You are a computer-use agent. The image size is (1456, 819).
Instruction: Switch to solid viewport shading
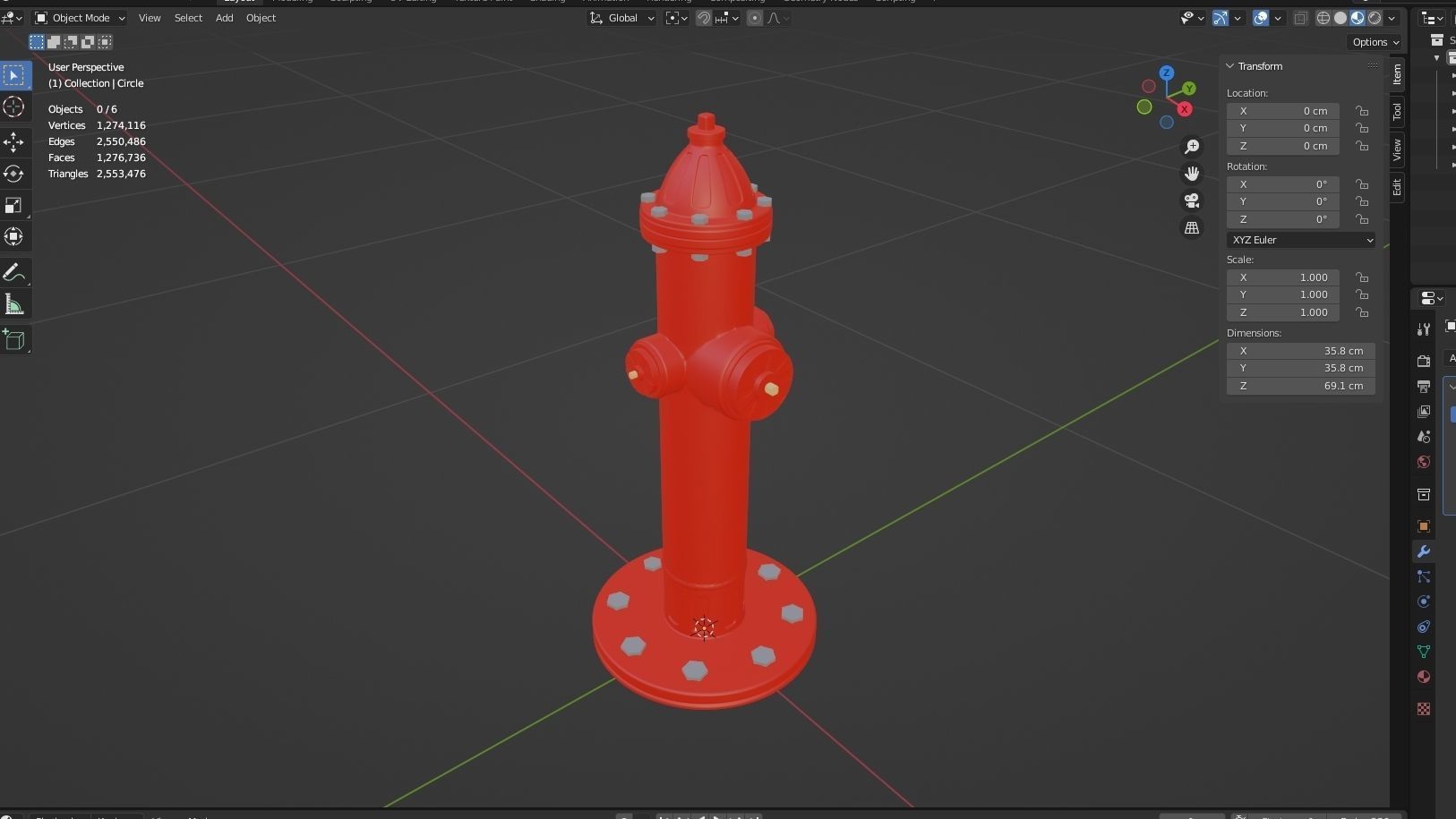click(1340, 18)
